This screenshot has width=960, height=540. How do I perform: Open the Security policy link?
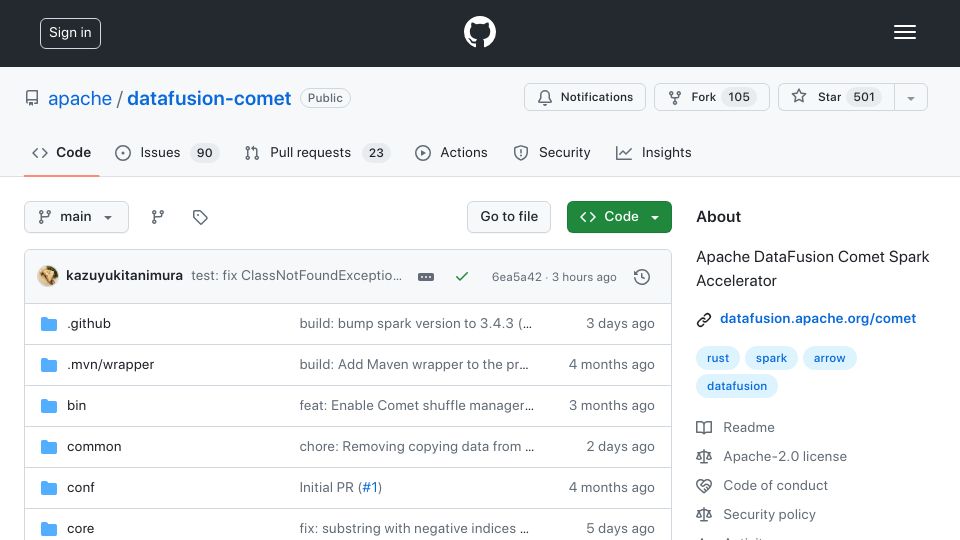[x=769, y=514]
